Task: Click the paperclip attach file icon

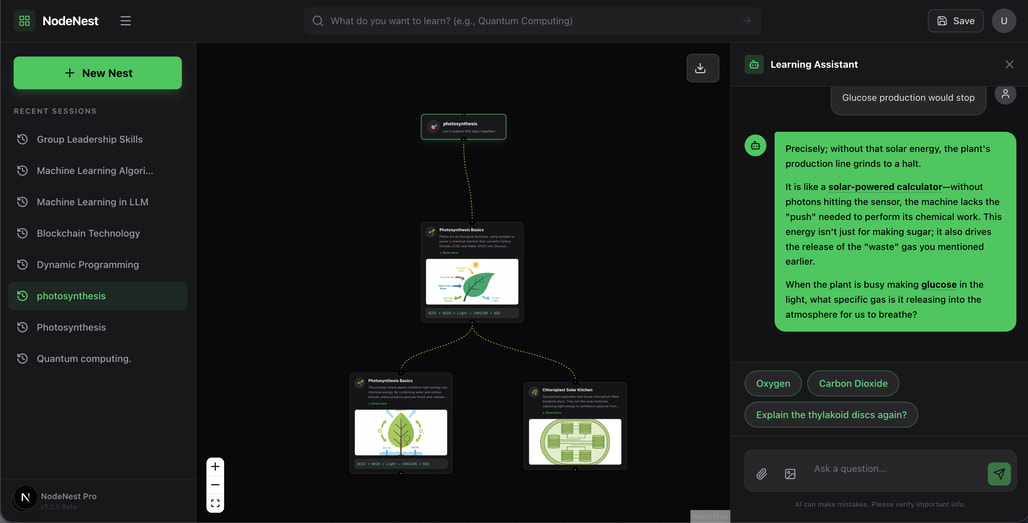Action: [761, 474]
